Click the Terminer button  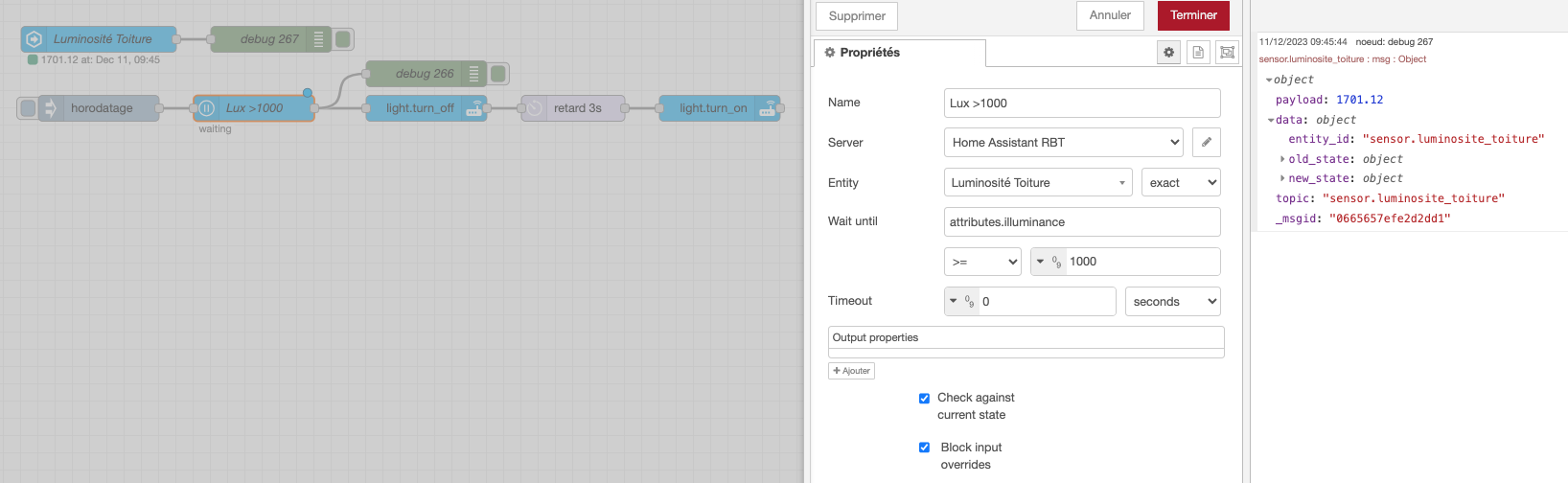pos(1193,15)
